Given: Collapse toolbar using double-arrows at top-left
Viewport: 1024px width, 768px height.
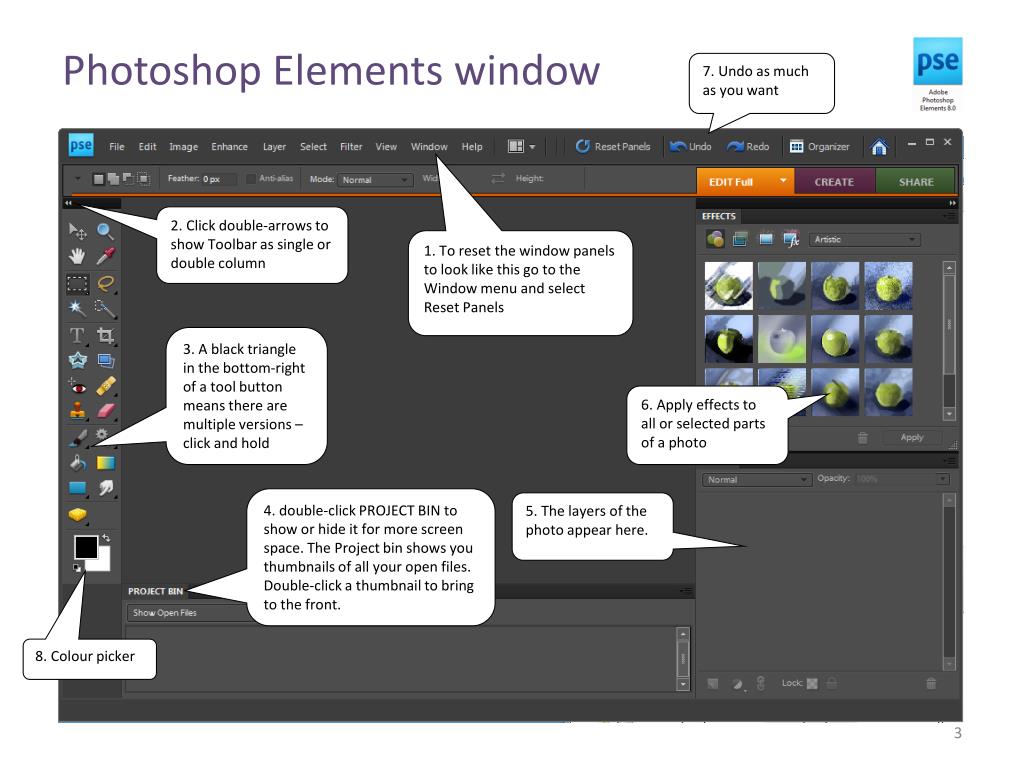Looking at the screenshot, I should click(68, 203).
